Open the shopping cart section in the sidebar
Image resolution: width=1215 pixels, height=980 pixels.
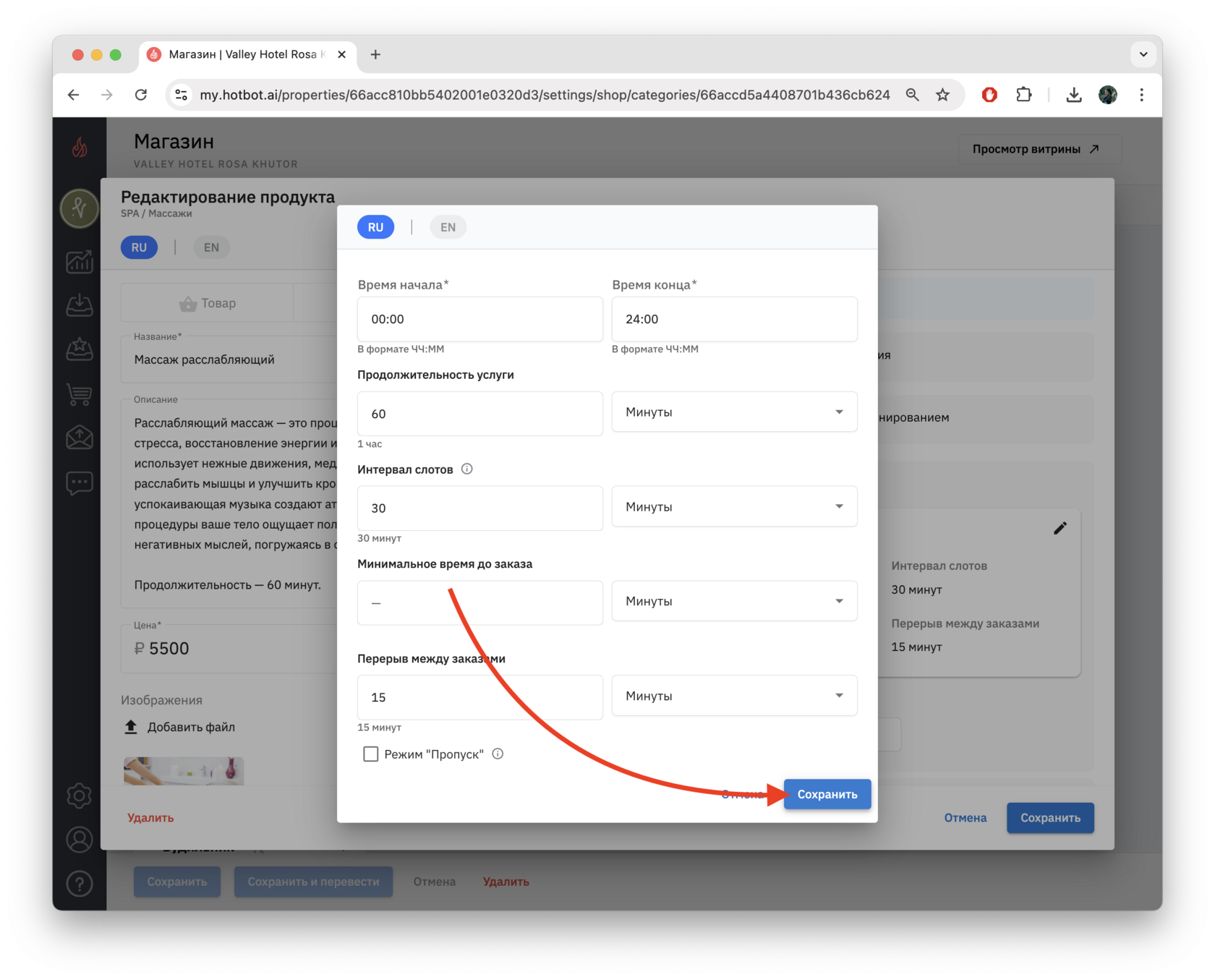pos(80,394)
